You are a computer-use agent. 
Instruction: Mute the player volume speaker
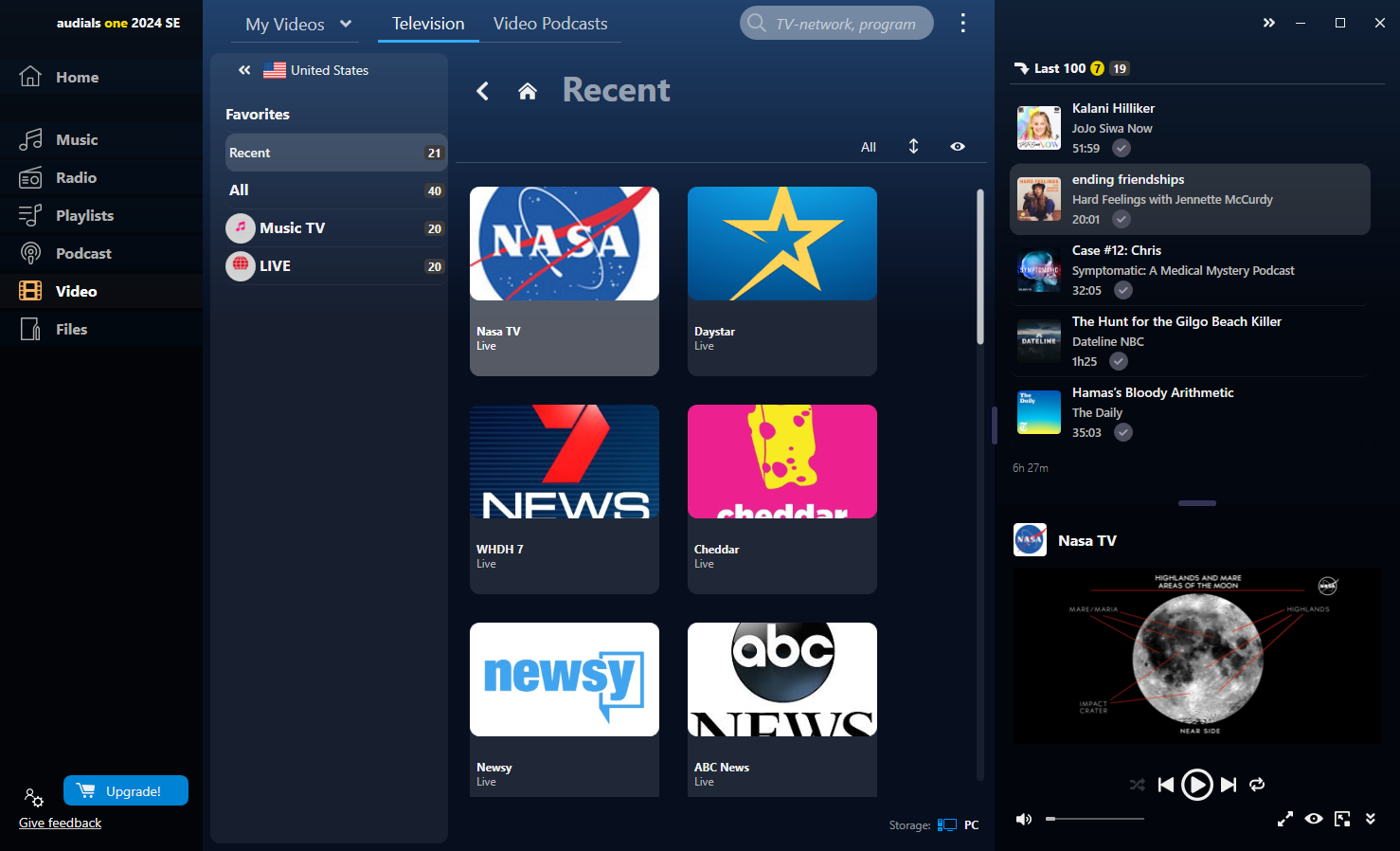click(x=1024, y=819)
